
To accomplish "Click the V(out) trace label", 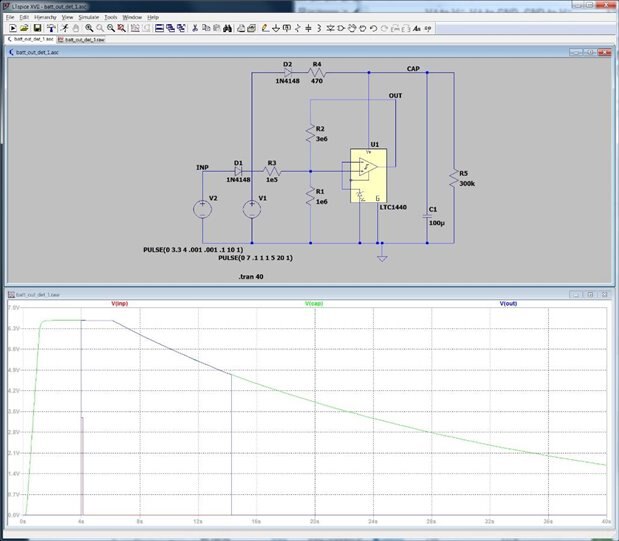I will point(508,303).
